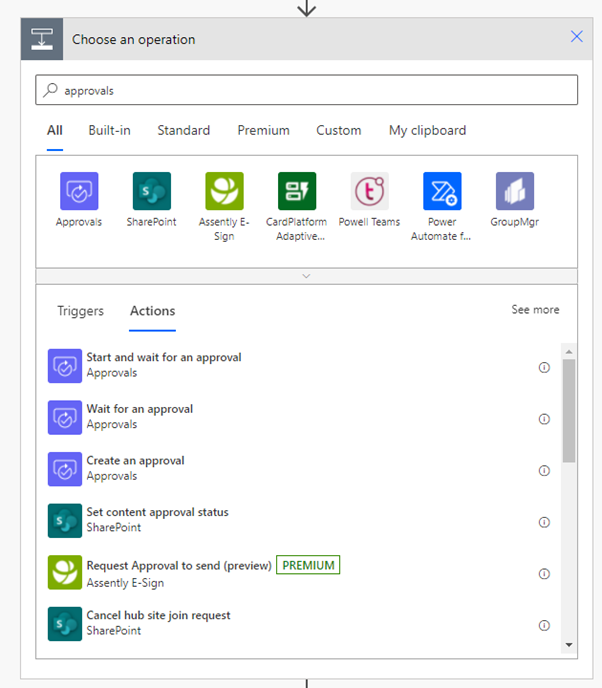Image resolution: width=602 pixels, height=688 pixels.
Task: Select Wait for an approval action
Action: coord(298,417)
